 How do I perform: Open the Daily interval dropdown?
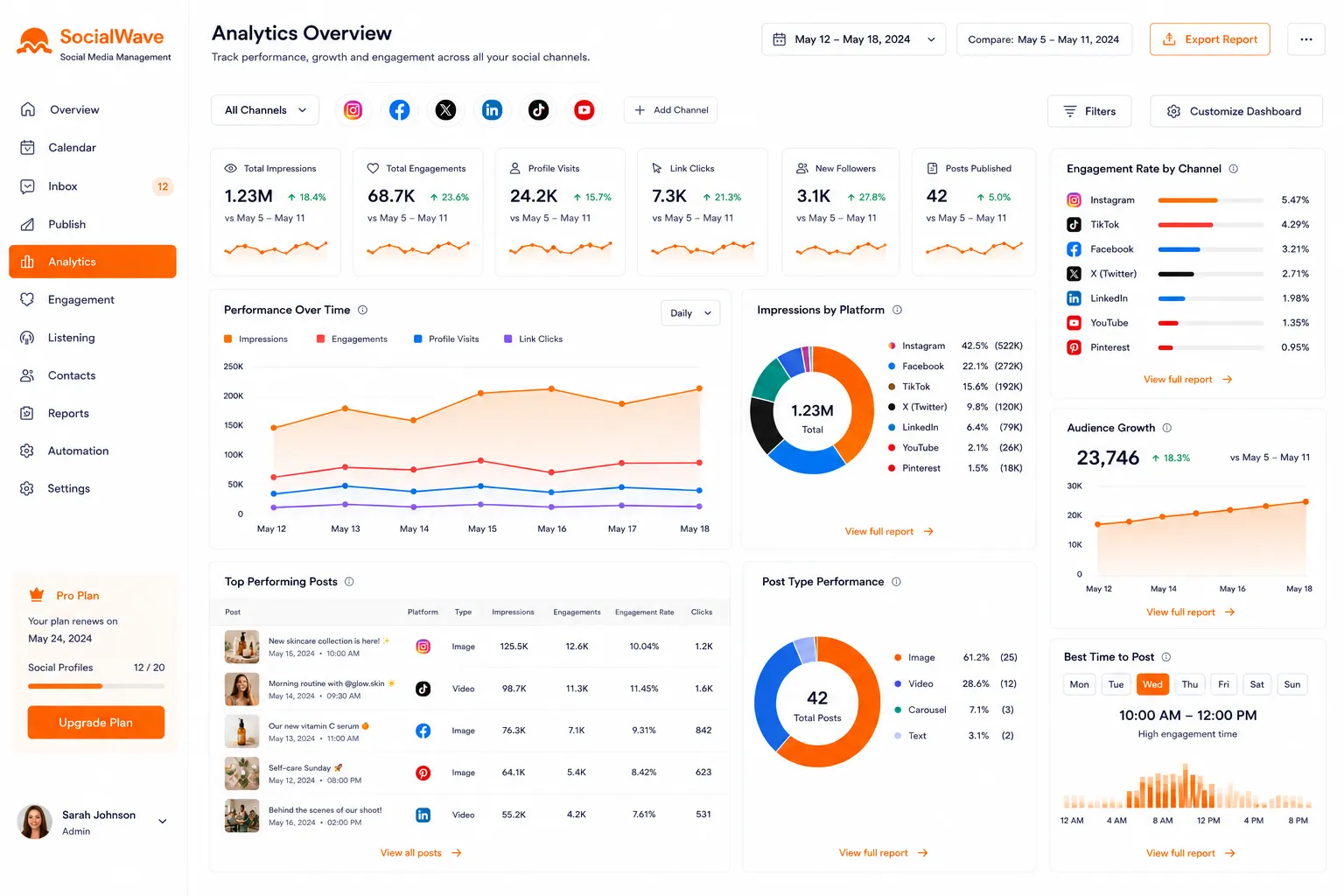click(690, 313)
